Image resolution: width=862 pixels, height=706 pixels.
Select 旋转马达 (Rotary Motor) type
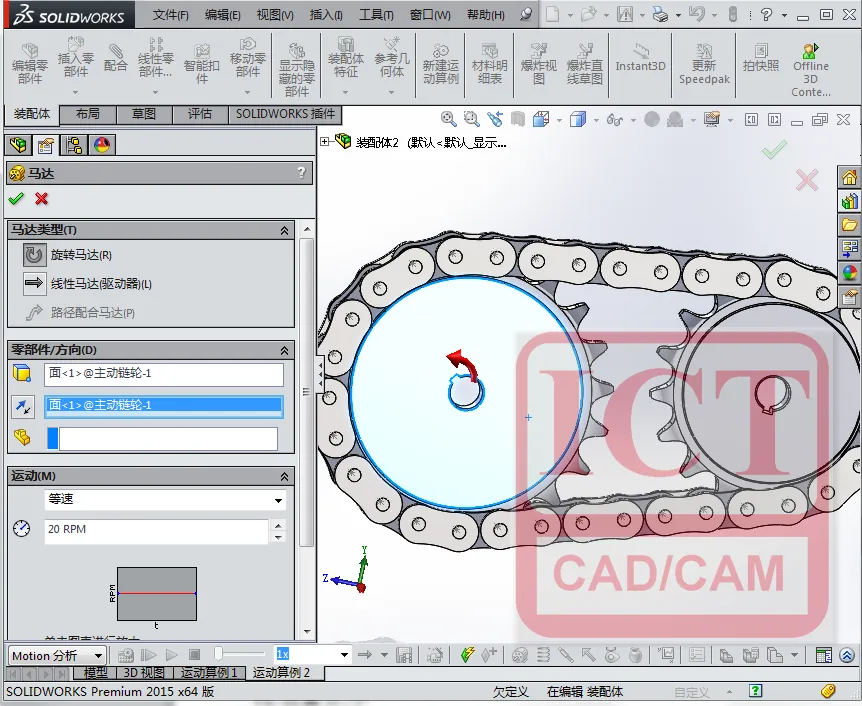pyautogui.click(x=34, y=255)
